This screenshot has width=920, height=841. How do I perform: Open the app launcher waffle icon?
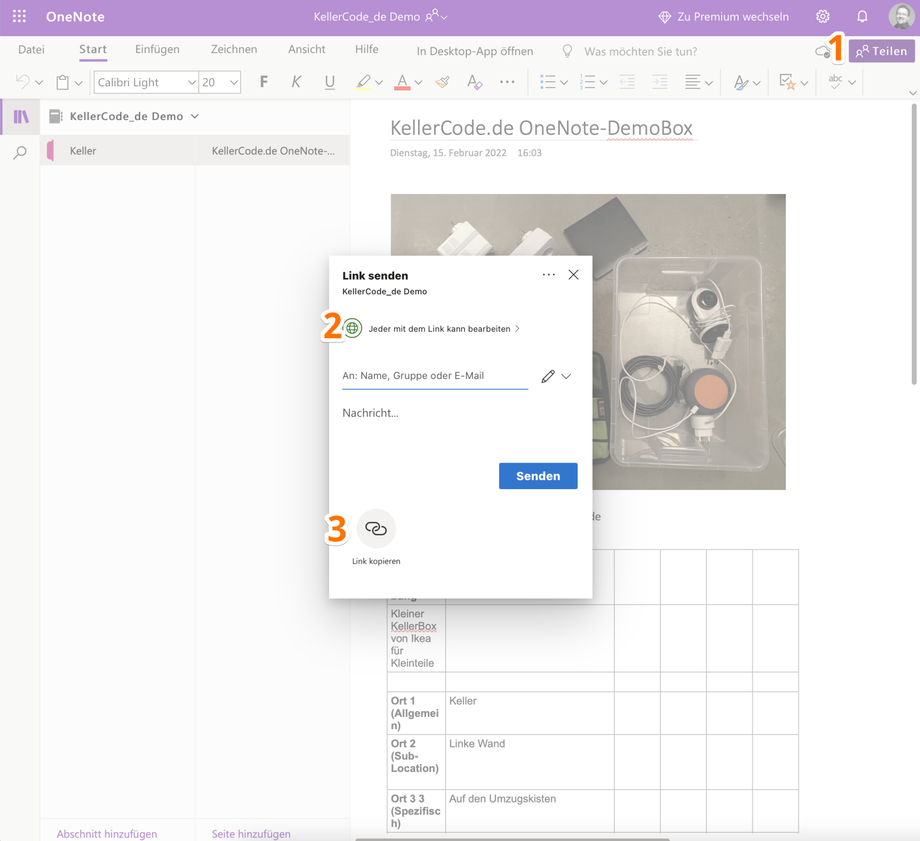(19, 16)
